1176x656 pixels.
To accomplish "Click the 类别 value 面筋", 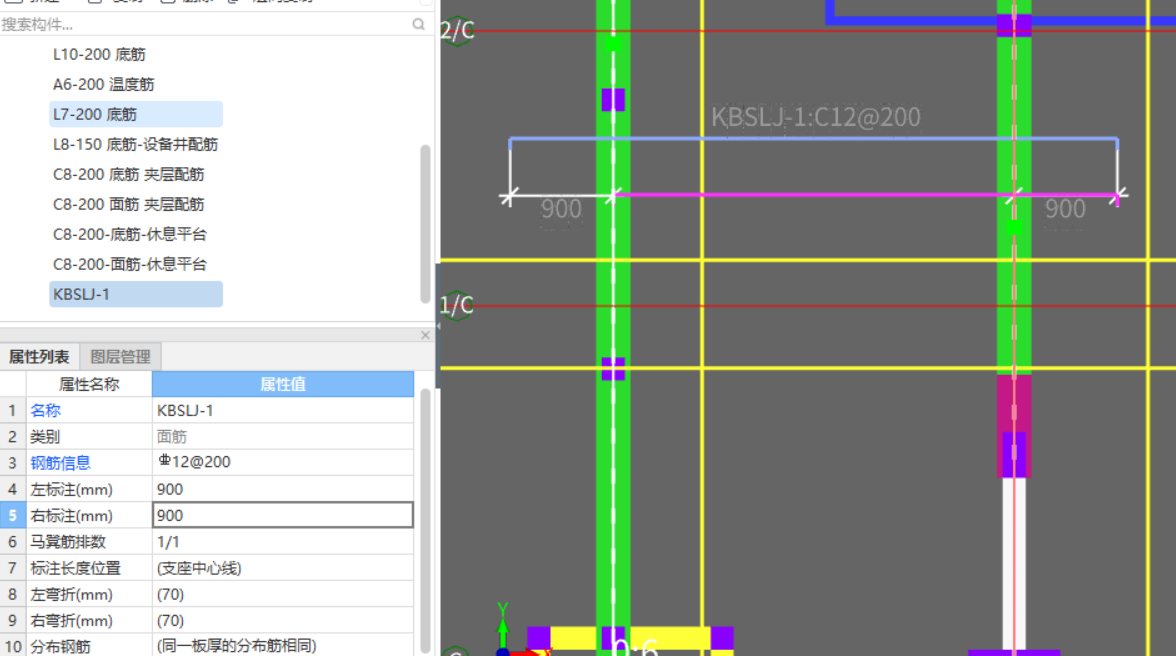I will 283,437.
